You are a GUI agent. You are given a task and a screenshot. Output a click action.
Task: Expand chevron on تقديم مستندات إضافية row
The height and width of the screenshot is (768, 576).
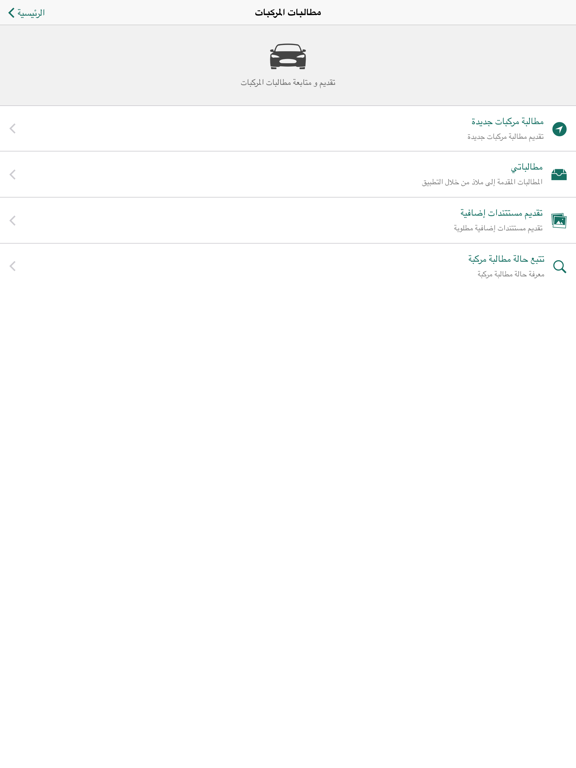(x=13, y=220)
